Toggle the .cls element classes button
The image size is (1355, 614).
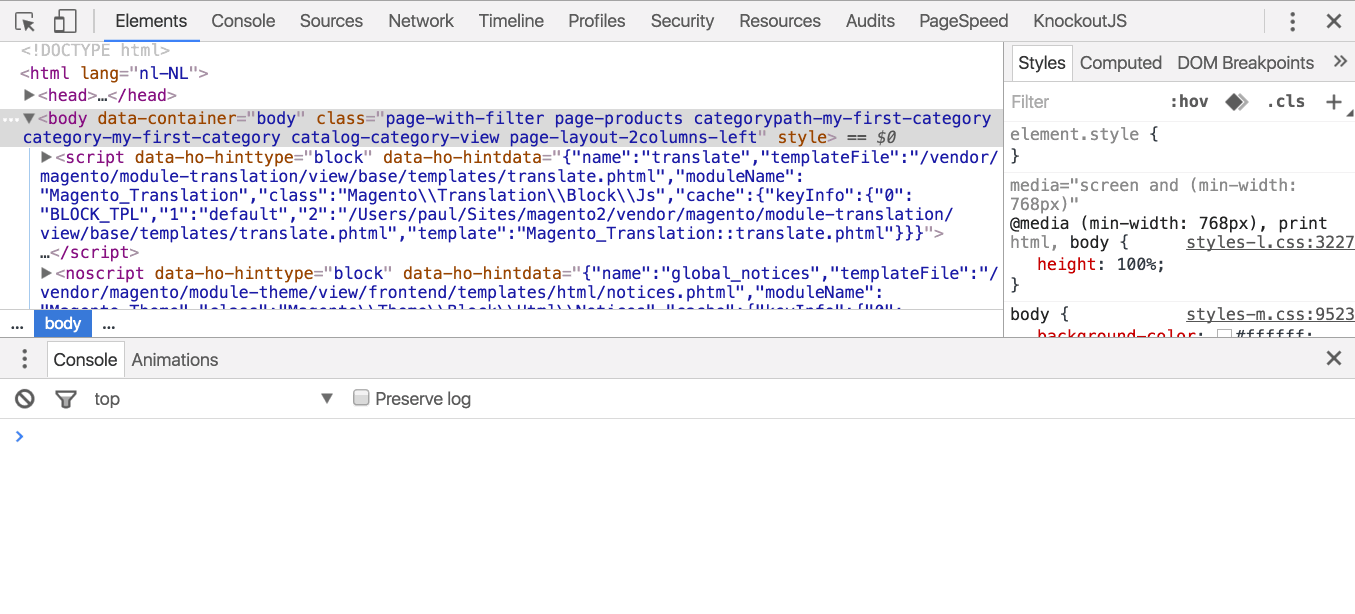pos(1285,102)
